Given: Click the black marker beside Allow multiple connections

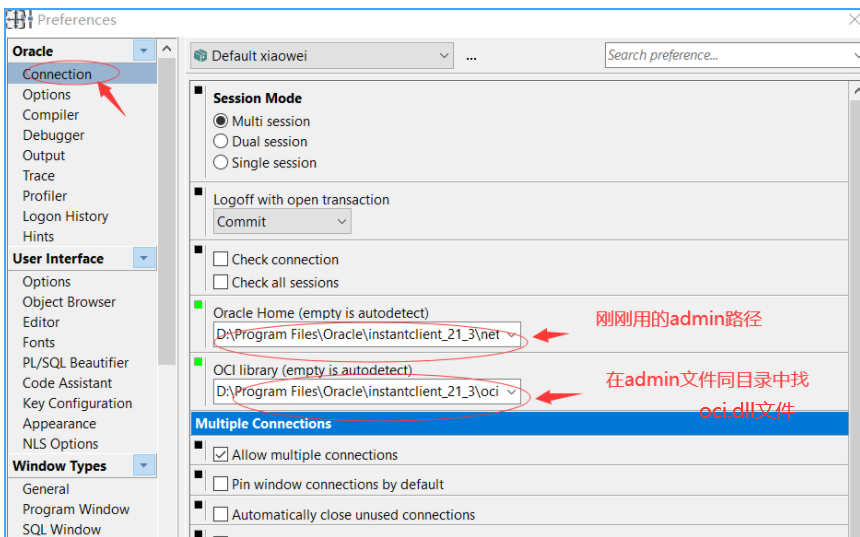Looking at the screenshot, I should click(x=199, y=445).
